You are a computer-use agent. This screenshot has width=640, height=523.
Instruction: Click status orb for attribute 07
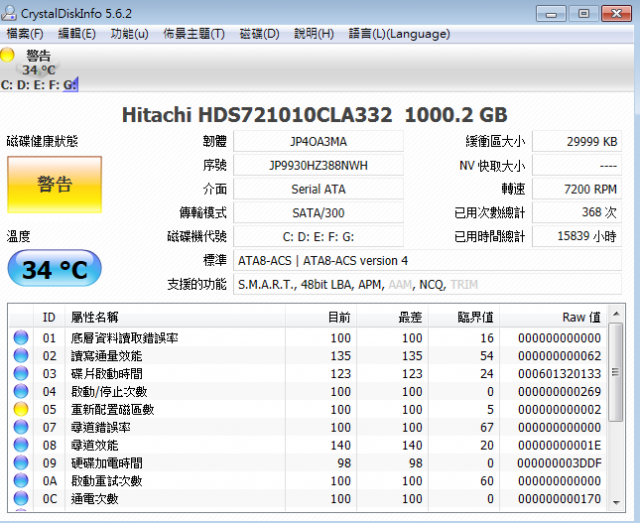tap(21, 427)
